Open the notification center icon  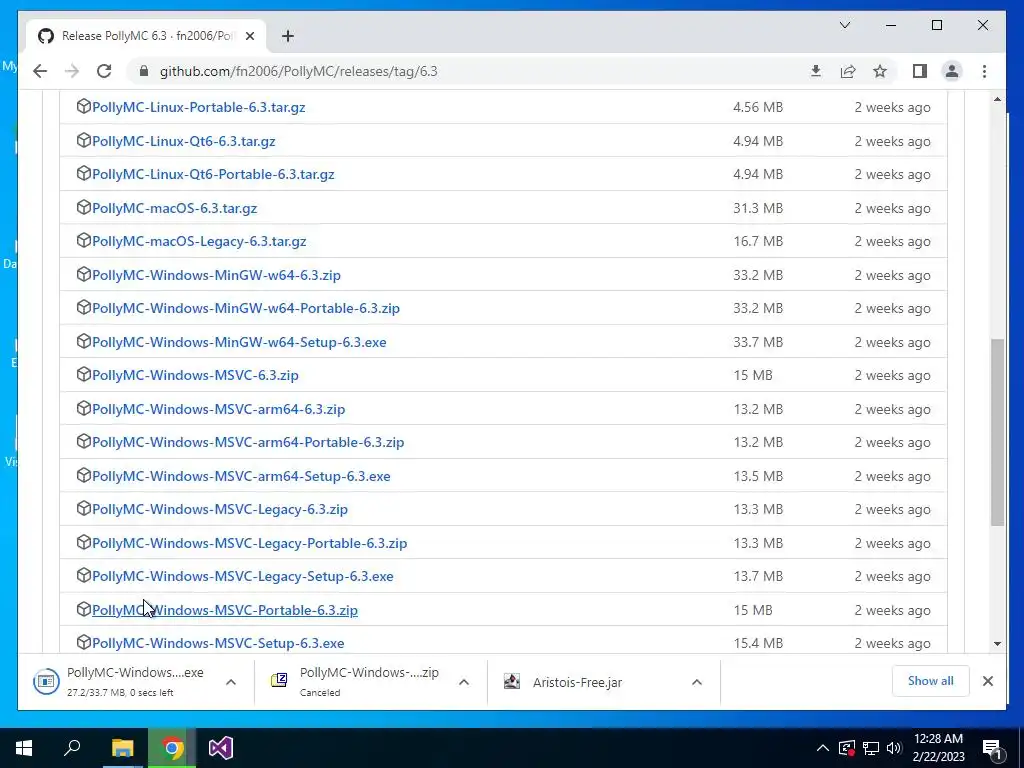[991, 748]
